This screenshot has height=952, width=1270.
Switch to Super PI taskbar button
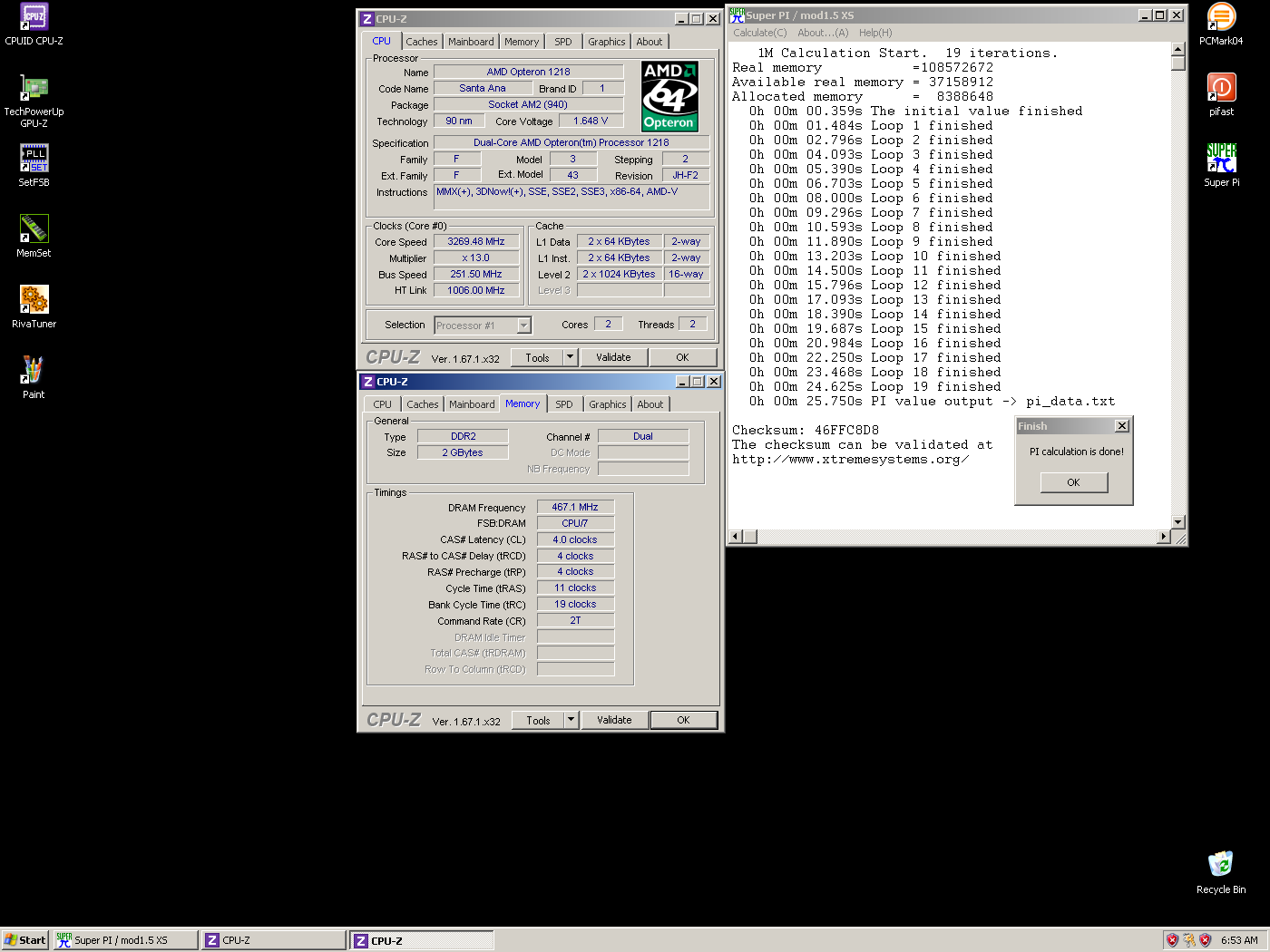(x=125, y=940)
